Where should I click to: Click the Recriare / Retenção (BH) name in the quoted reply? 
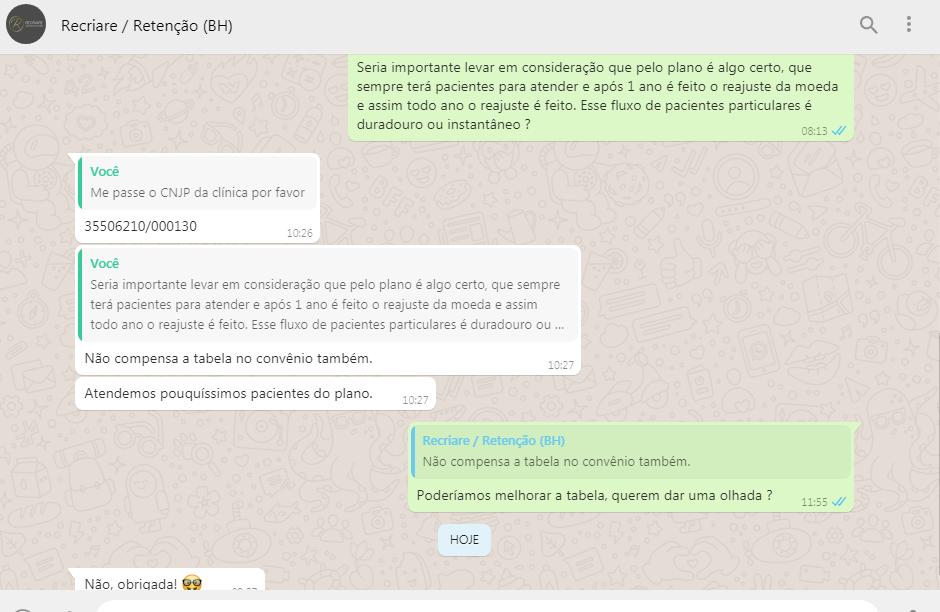(x=493, y=441)
